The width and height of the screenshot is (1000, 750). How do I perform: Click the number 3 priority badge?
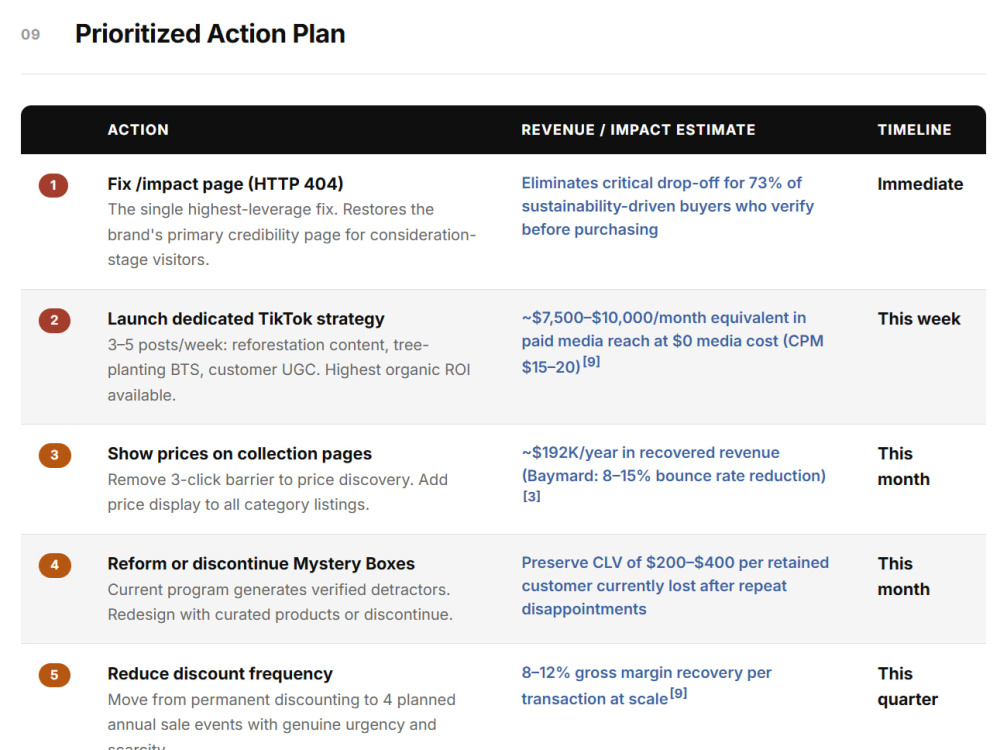[x=54, y=455]
